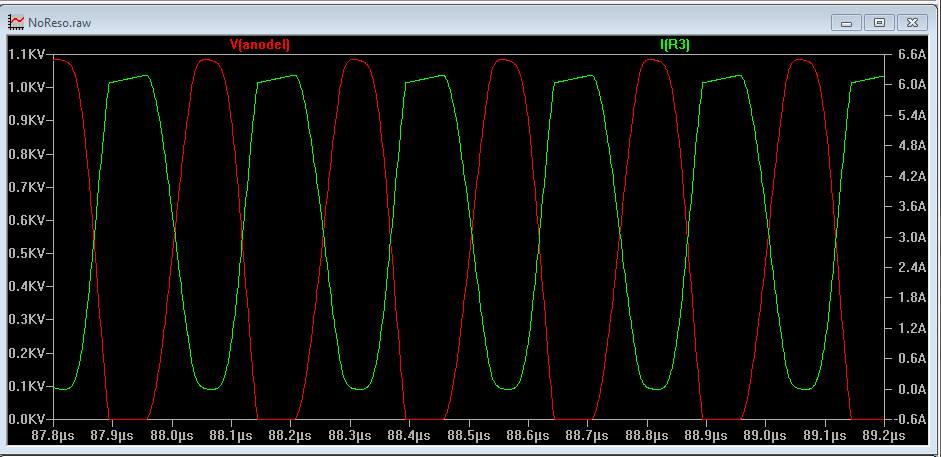Click the 88.0µs time axis label

[x=172, y=435]
